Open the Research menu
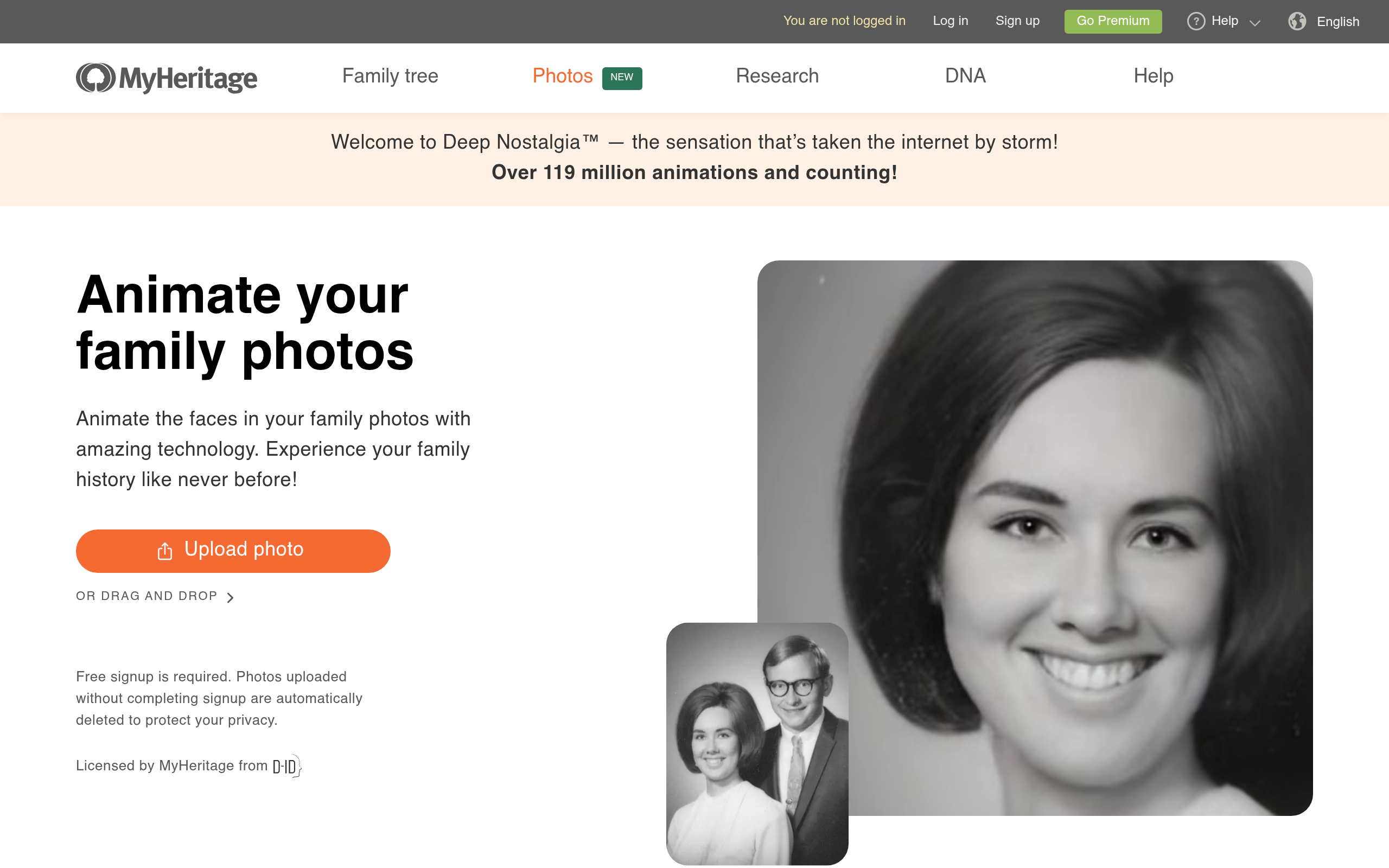Screen dimensions: 1389x868 [x=777, y=76]
